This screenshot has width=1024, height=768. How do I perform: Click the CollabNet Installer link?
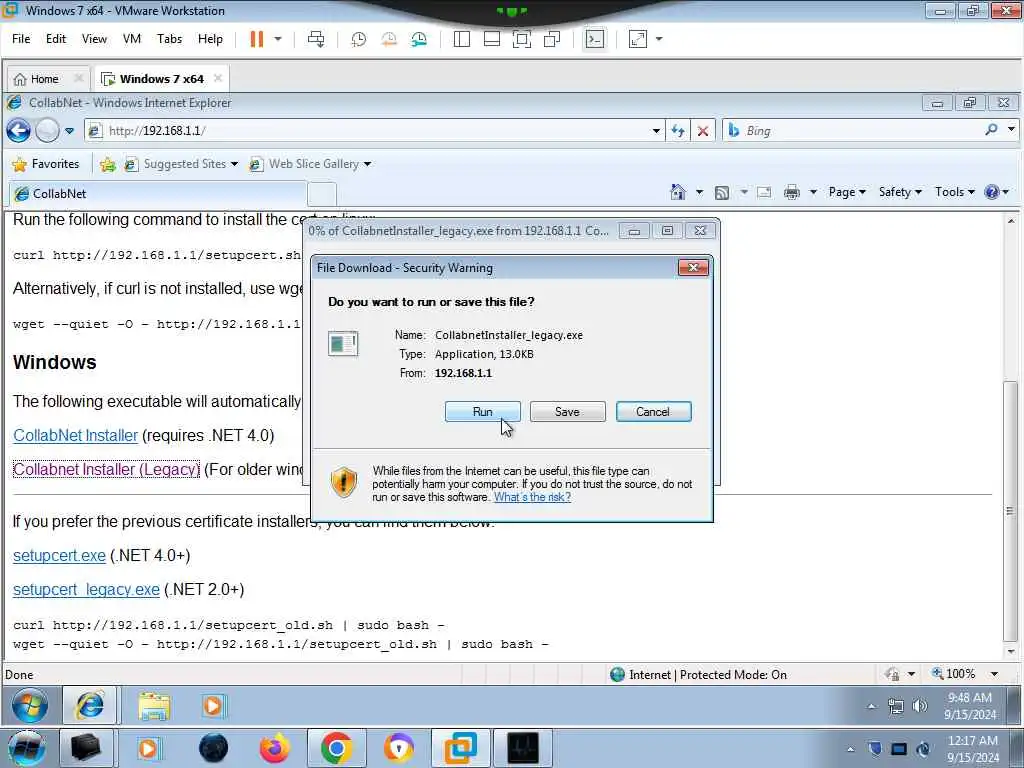76,436
